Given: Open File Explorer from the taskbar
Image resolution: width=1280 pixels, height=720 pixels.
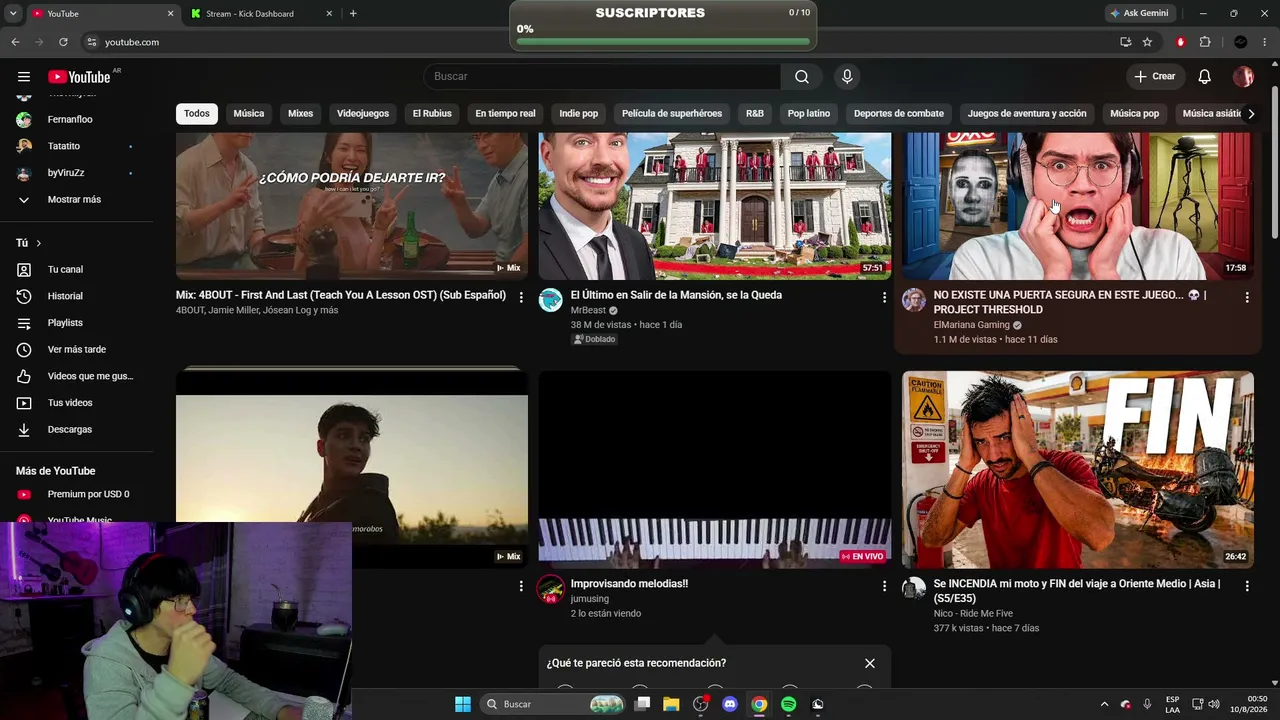Looking at the screenshot, I should pos(671,704).
